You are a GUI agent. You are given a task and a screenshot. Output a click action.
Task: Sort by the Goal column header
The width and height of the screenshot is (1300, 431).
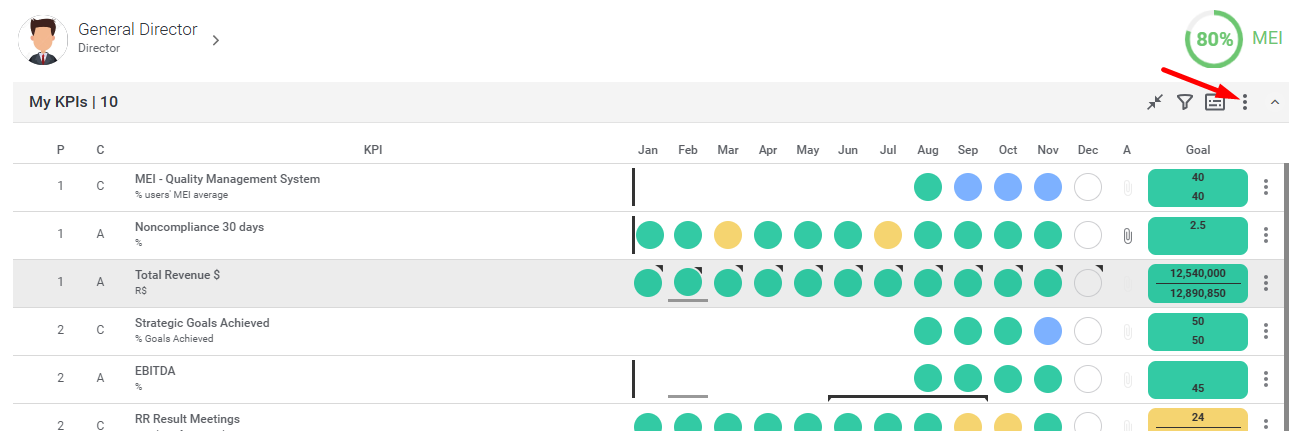tap(1197, 150)
